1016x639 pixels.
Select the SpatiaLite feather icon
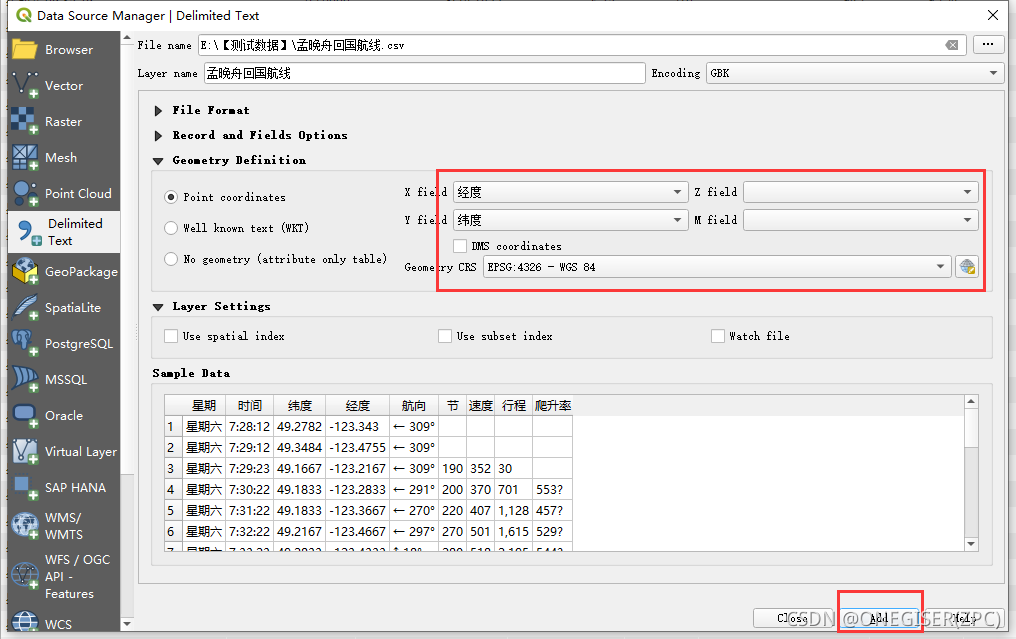(25, 307)
